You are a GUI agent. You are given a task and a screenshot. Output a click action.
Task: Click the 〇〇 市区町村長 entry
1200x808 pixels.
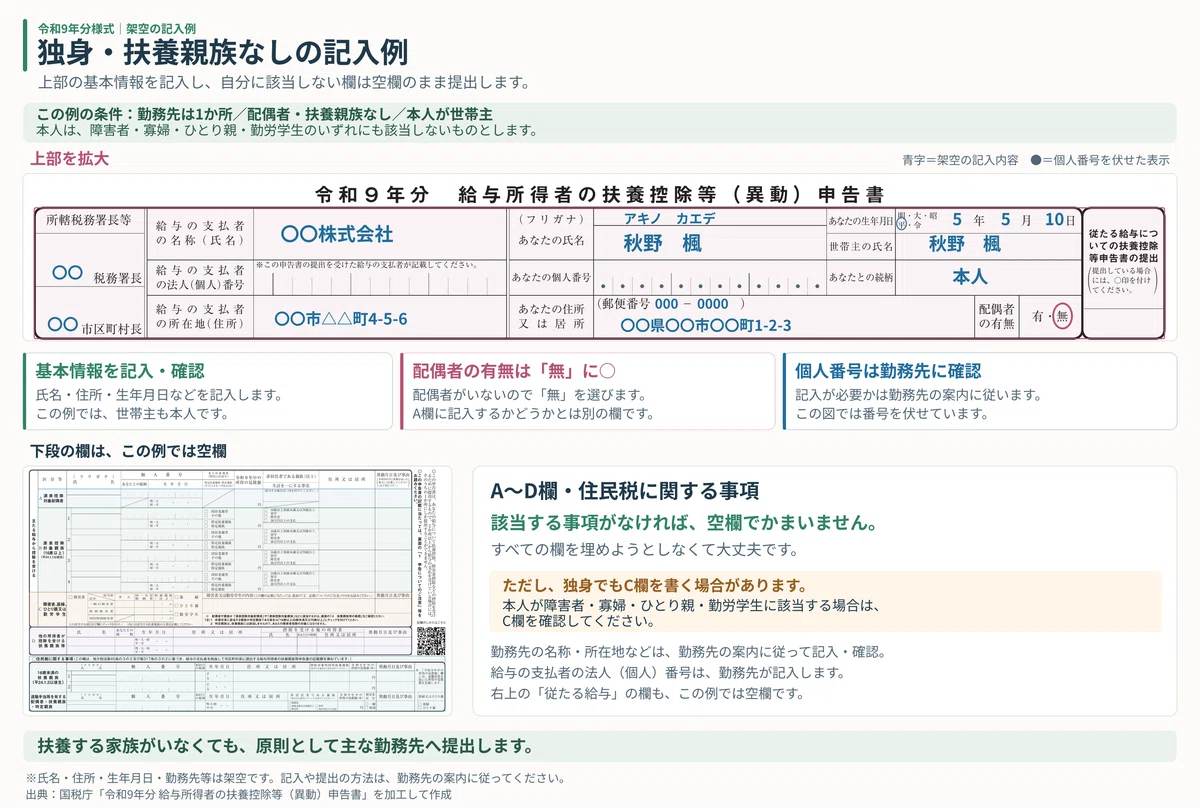96,326
